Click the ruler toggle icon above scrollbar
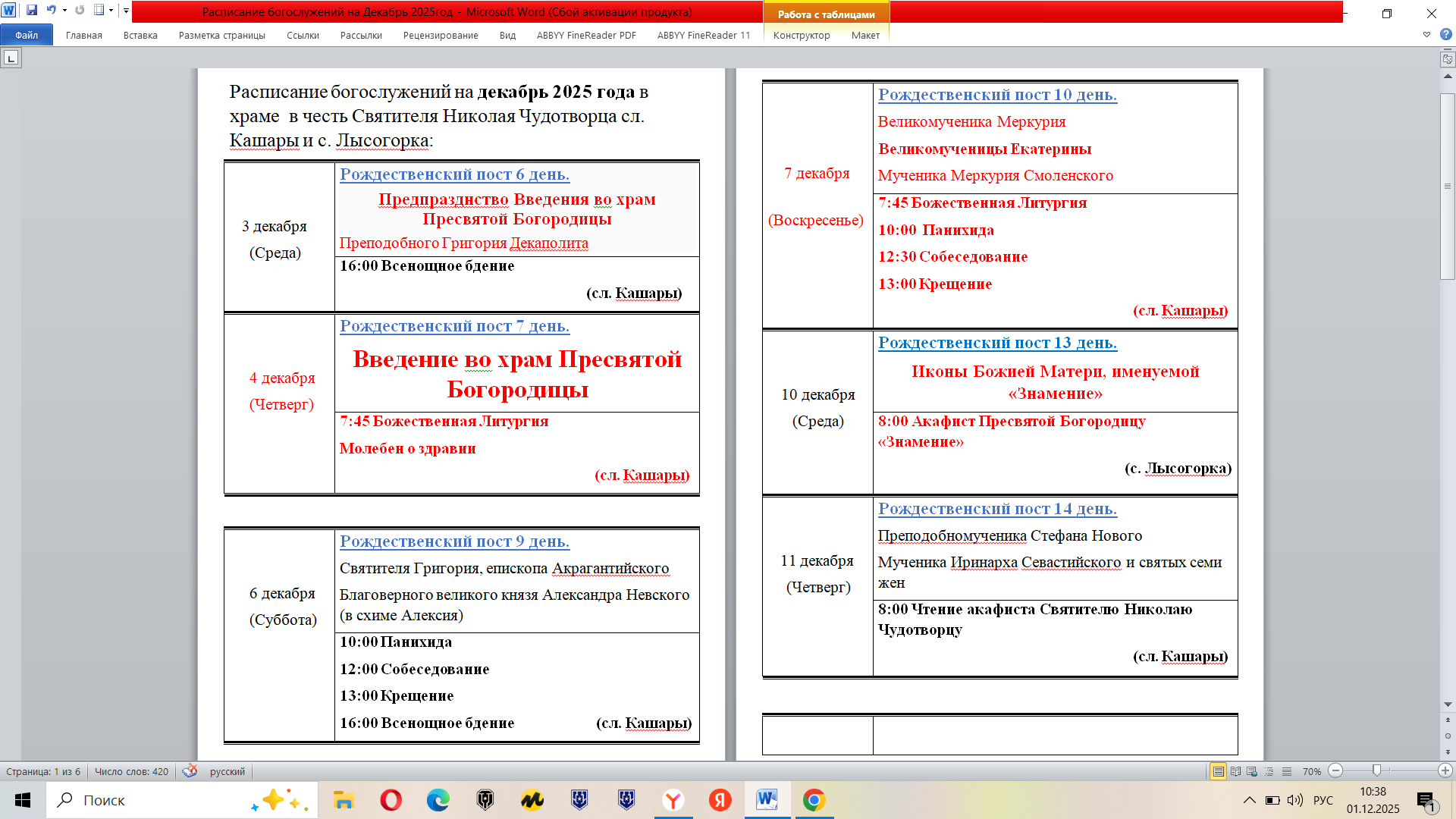This screenshot has height=819, width=1456. pyautogui.click(x=1448, y=59)
